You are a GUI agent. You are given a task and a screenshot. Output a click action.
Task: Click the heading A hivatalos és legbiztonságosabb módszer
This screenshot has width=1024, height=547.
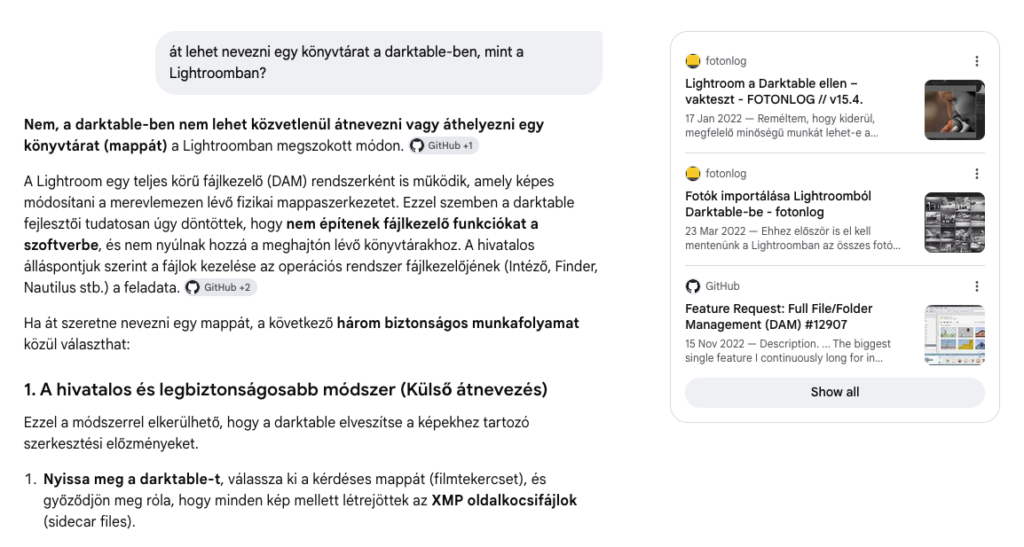[285, 390]
